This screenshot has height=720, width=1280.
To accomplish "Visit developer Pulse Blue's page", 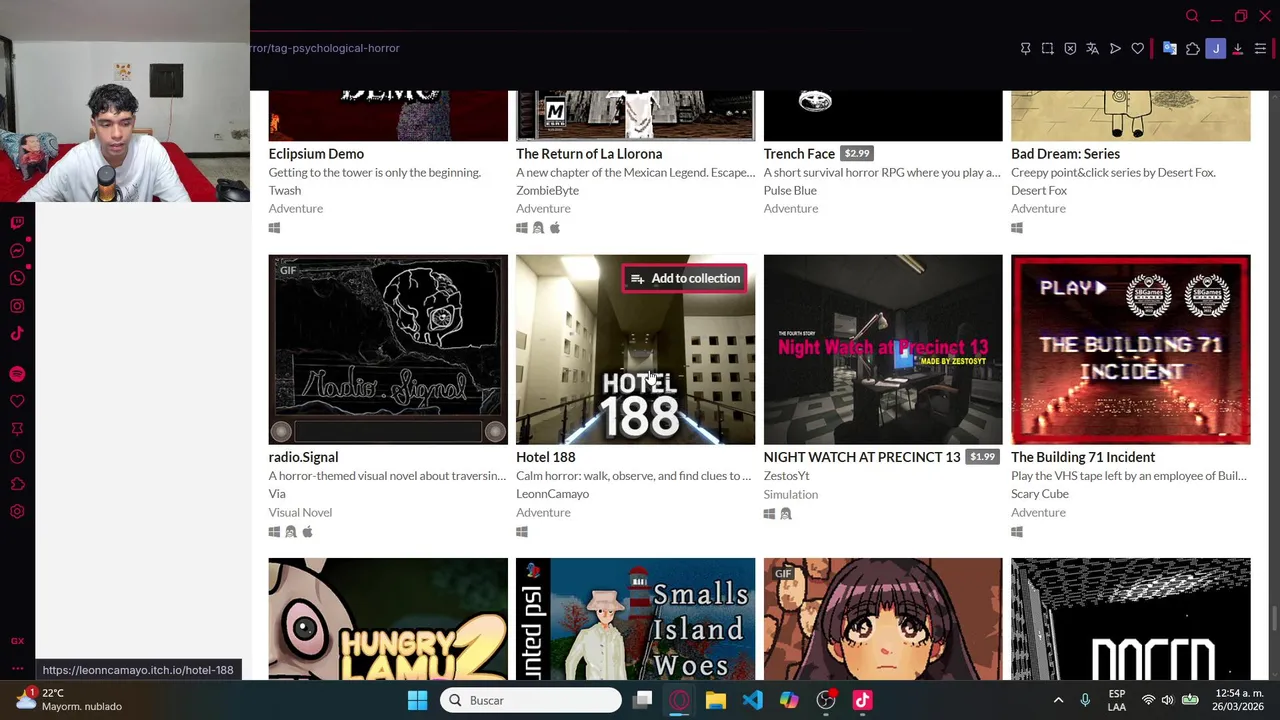I will click(x=790, y=190).
